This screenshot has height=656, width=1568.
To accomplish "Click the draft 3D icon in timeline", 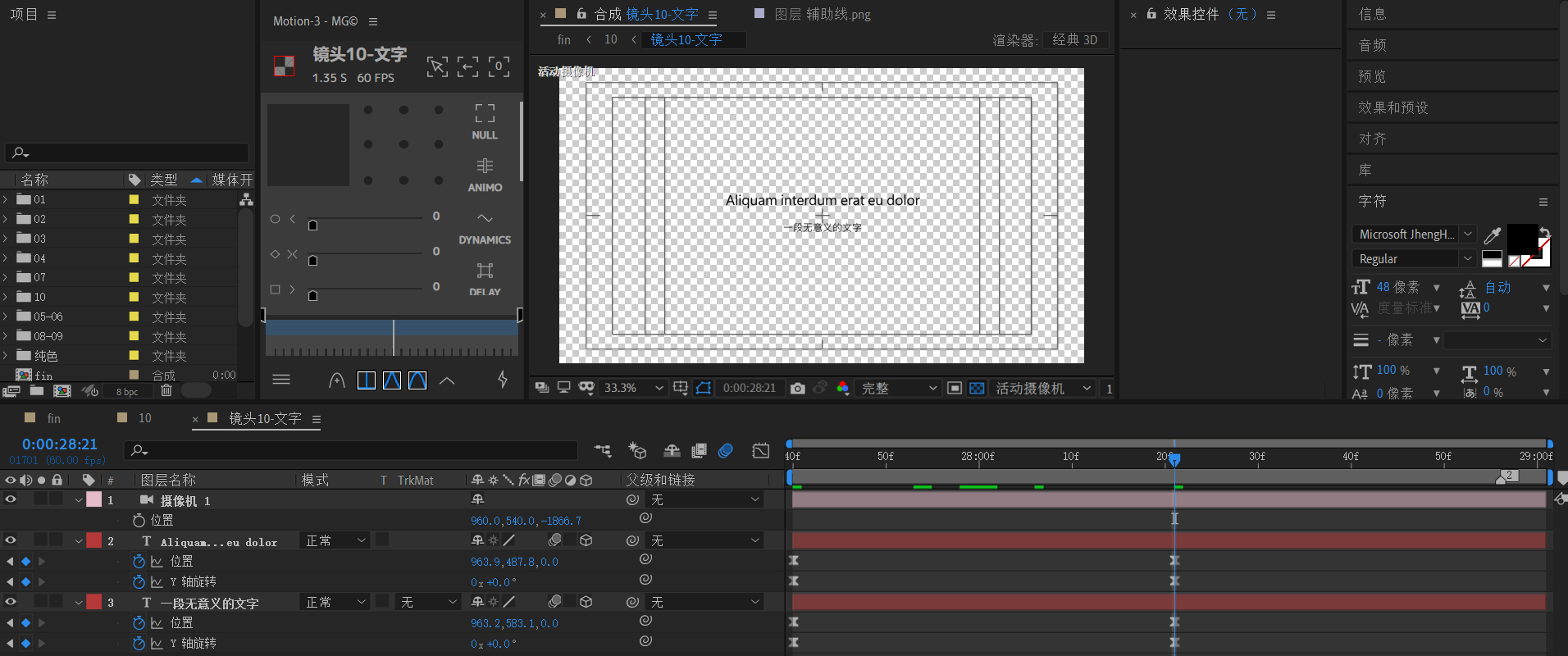I will coord(637,450).
